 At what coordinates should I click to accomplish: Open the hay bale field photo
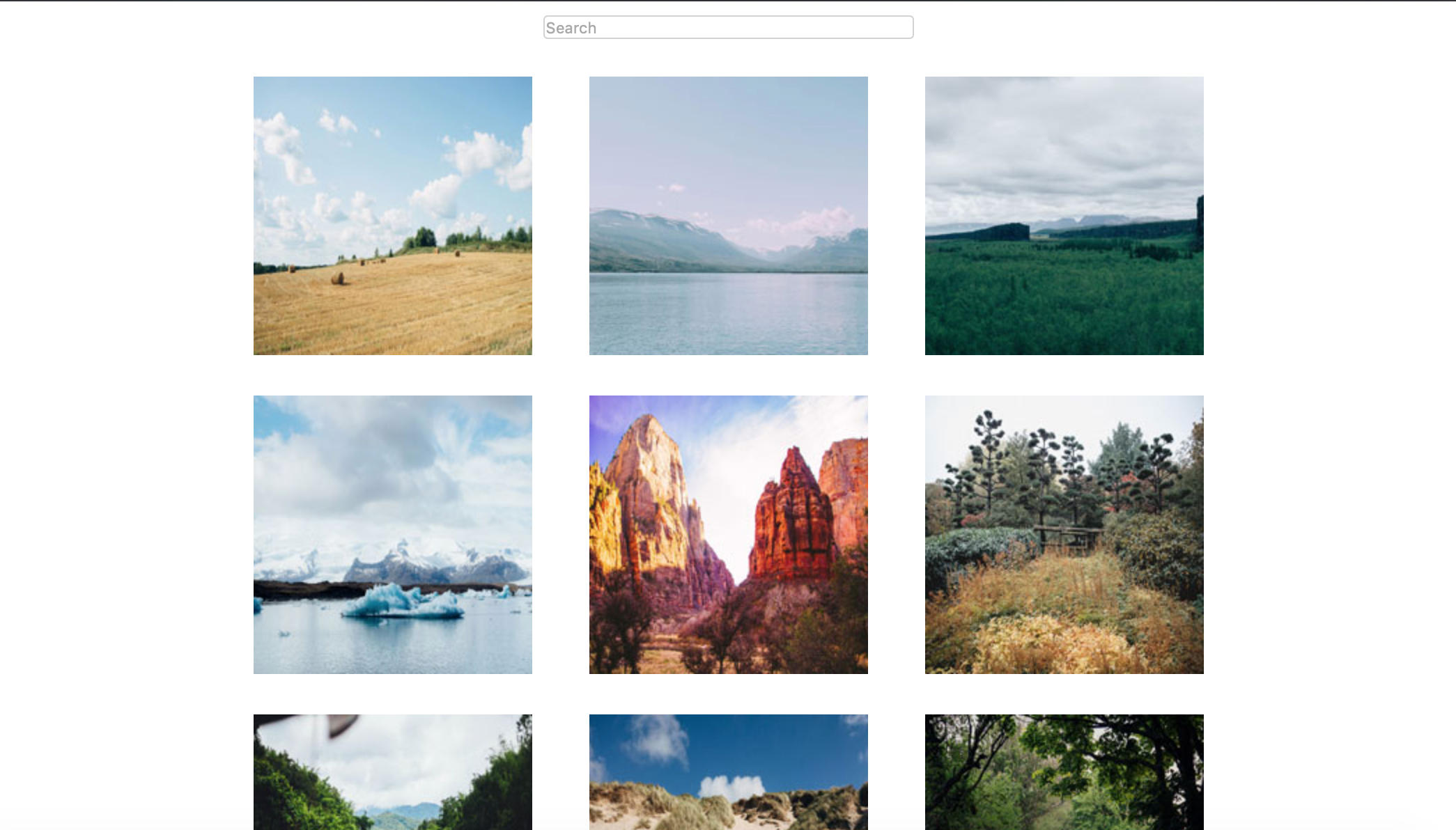(x=392, y=216)
